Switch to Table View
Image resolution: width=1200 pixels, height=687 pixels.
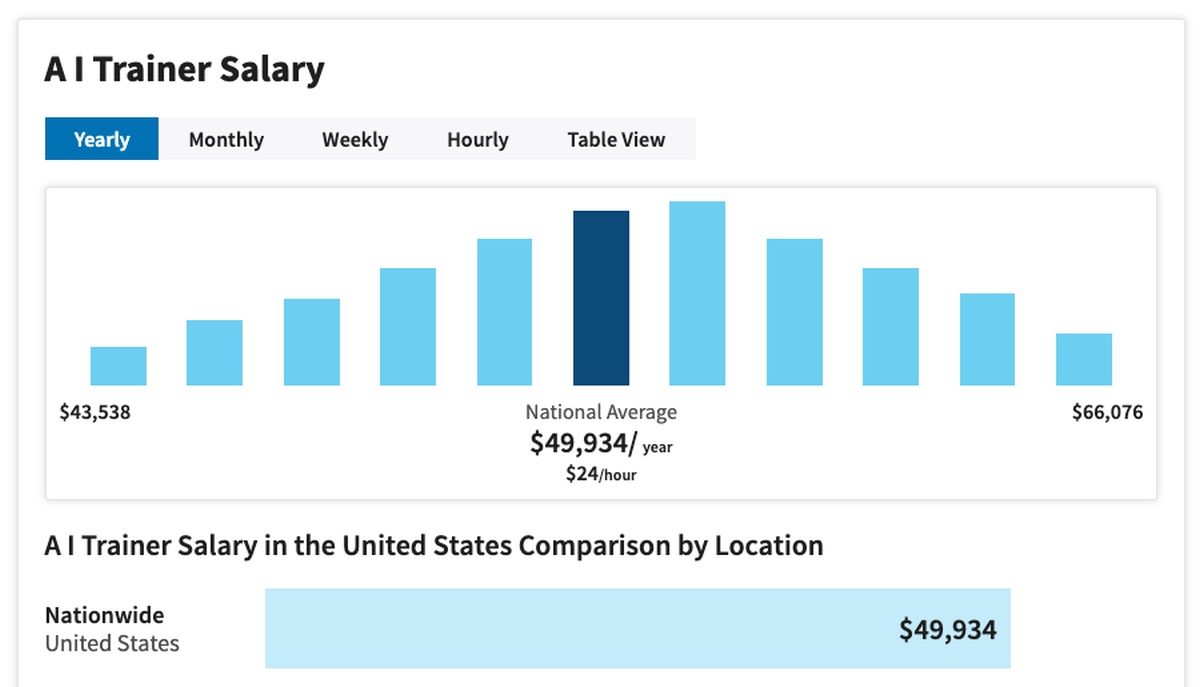point(616,139)
